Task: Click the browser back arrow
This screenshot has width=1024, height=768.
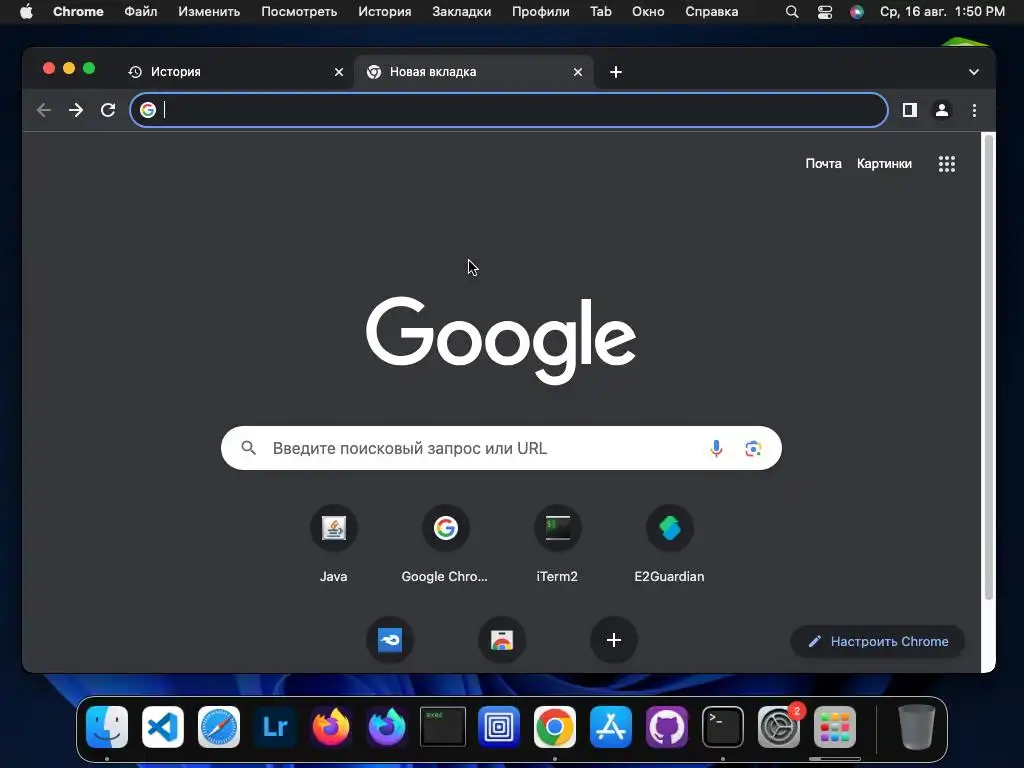Action: (44, 110)
